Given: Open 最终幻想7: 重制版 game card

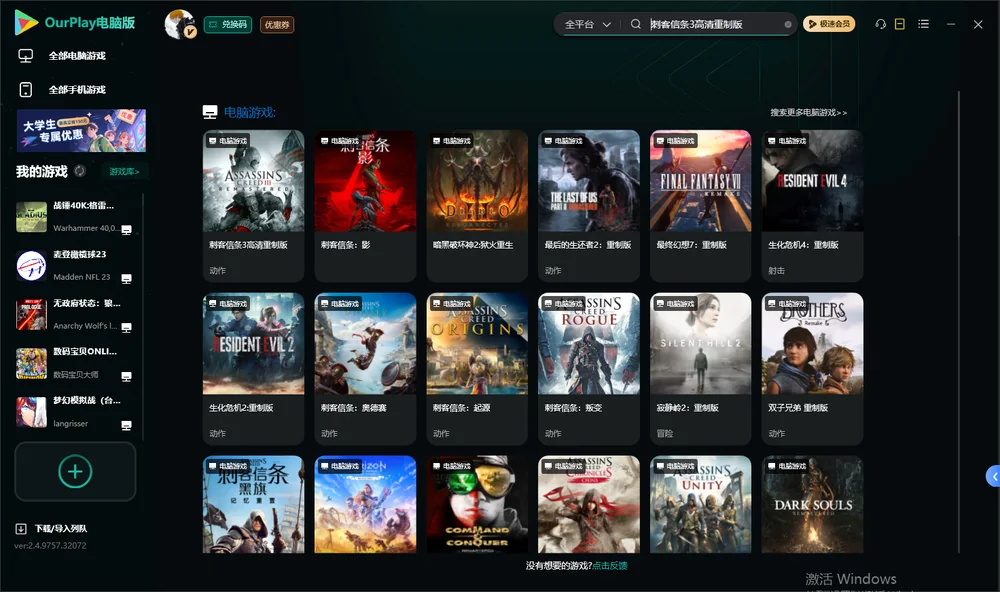Looking at the screenshot, I should point(701,205).
